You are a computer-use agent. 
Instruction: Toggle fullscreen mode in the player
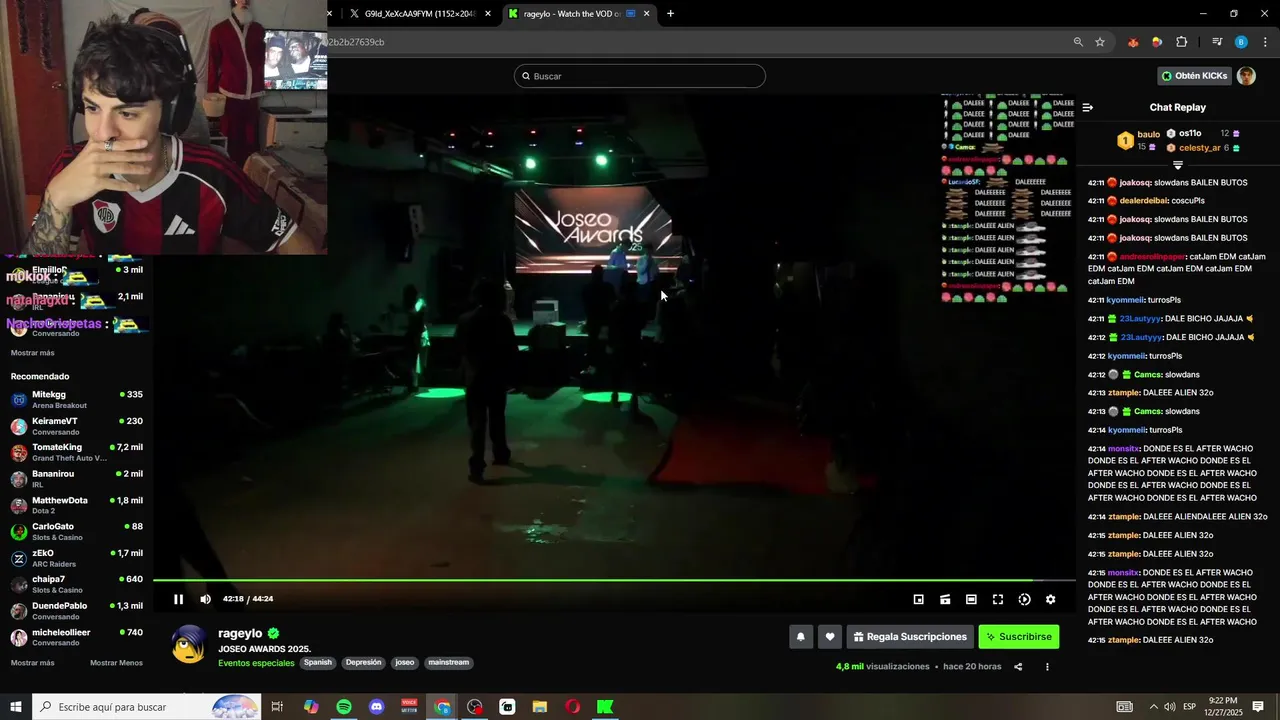tap(997, 599)
